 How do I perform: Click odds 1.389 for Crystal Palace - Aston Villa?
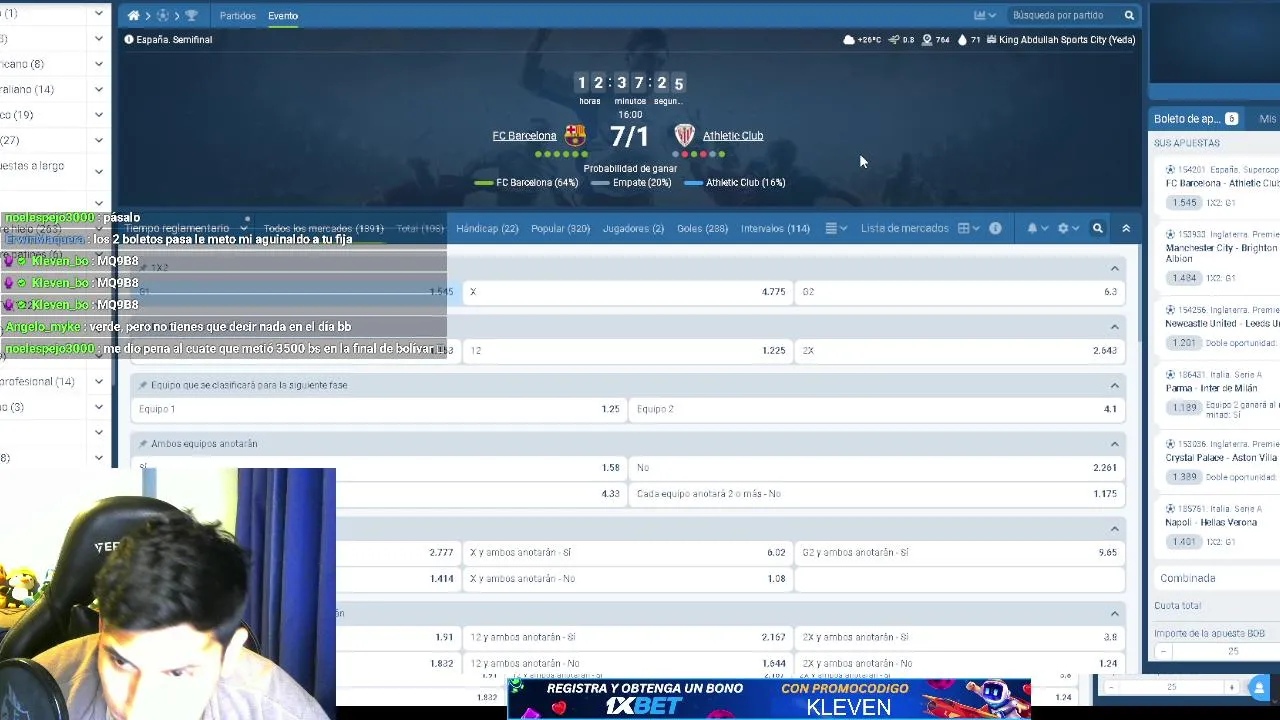click(x=1185, y=477)
